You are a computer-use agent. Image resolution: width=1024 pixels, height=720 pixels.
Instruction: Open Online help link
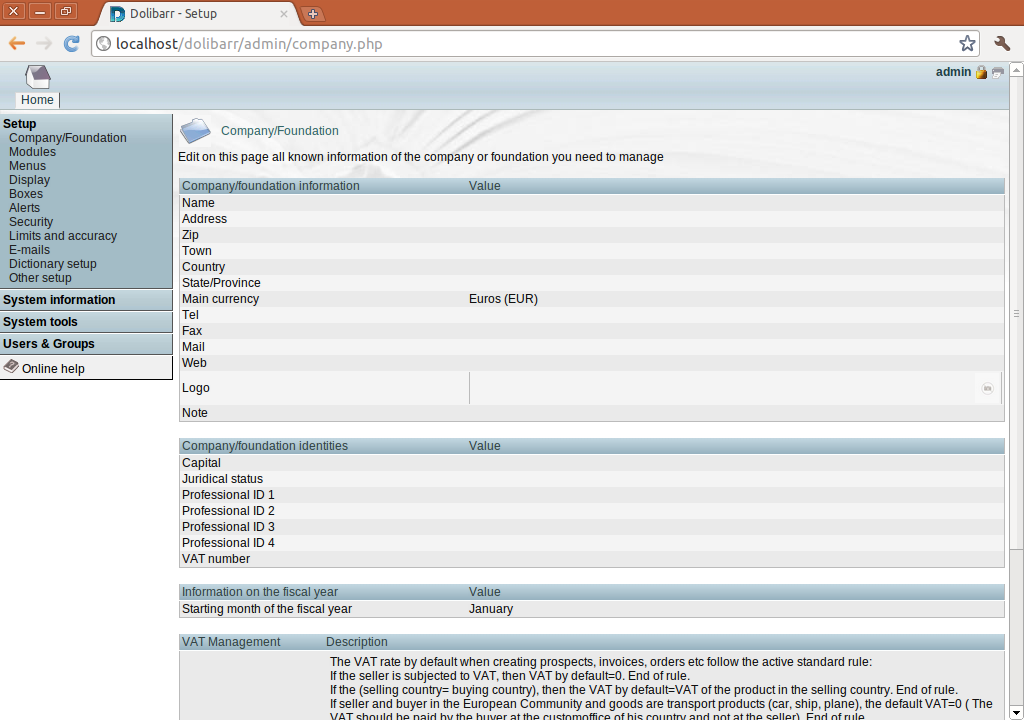[53, 368]
